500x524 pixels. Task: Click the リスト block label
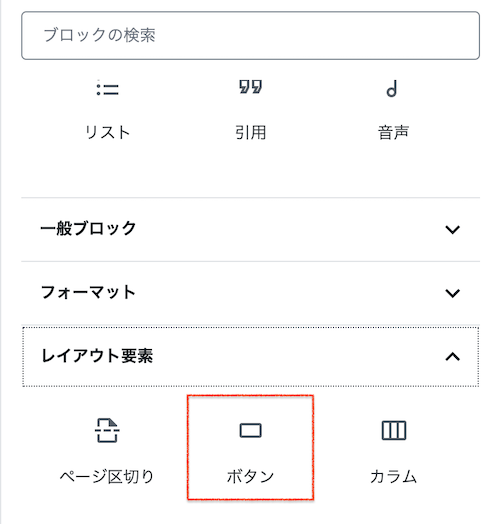(107, 132)
